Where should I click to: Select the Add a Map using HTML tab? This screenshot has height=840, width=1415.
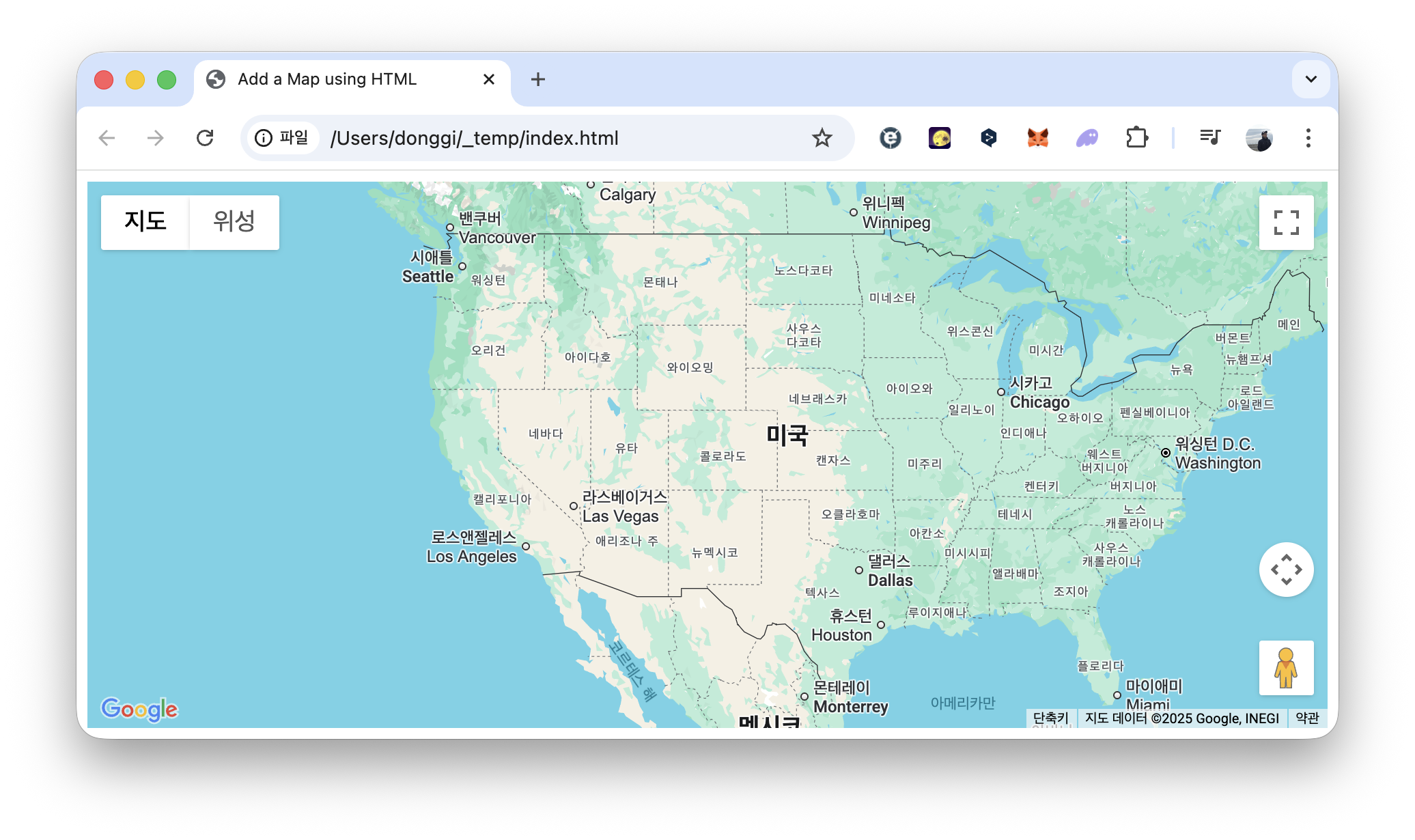point(326,79)
